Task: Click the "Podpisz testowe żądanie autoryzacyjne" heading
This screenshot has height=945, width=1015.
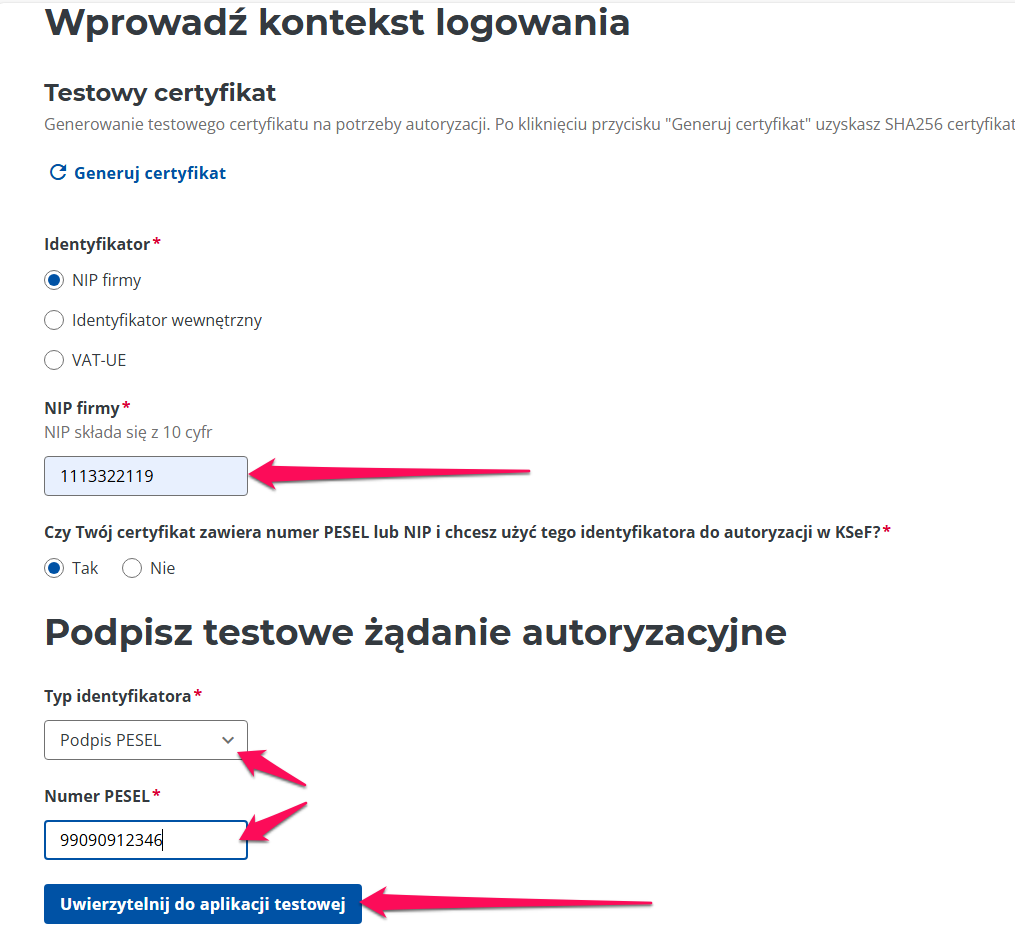Action: (415, 632)
